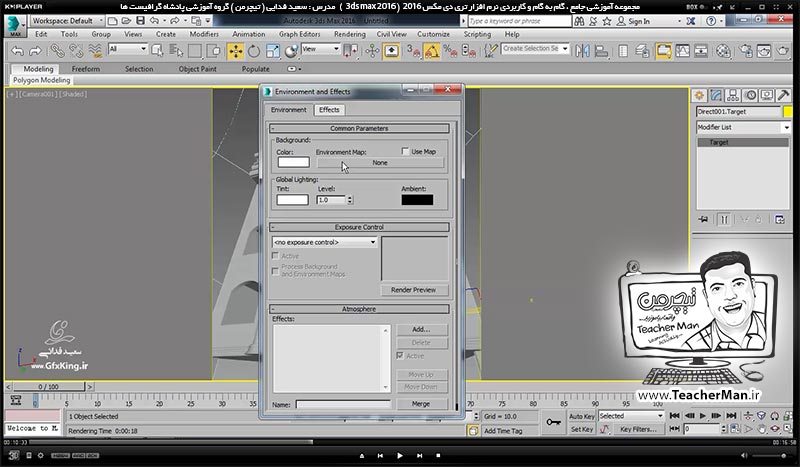Toggle Angle Snap in the main toolbar
The width and height of the screenshot is (800, 467).
click(432, 51)
